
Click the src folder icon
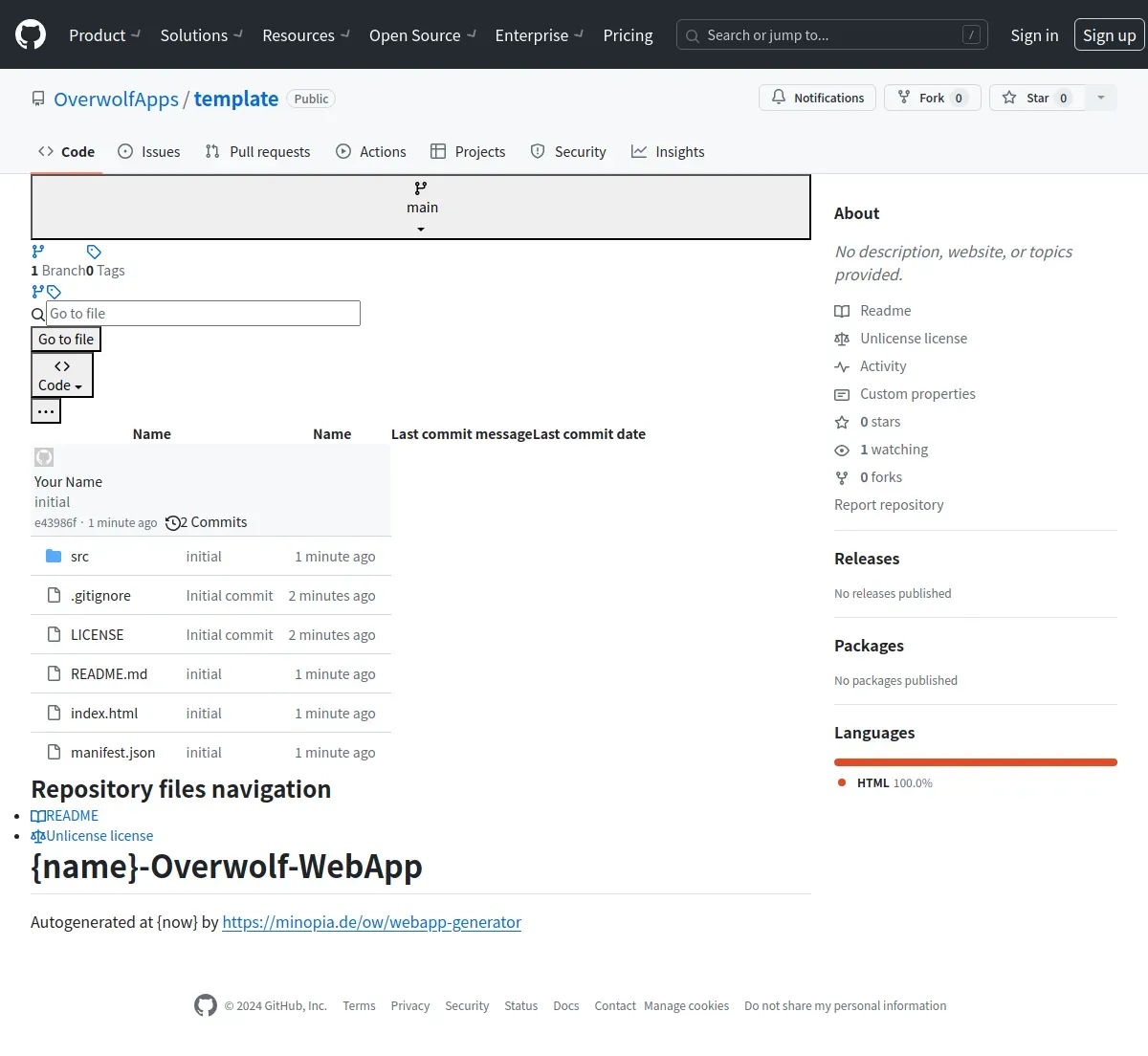[x=54, y=556]
